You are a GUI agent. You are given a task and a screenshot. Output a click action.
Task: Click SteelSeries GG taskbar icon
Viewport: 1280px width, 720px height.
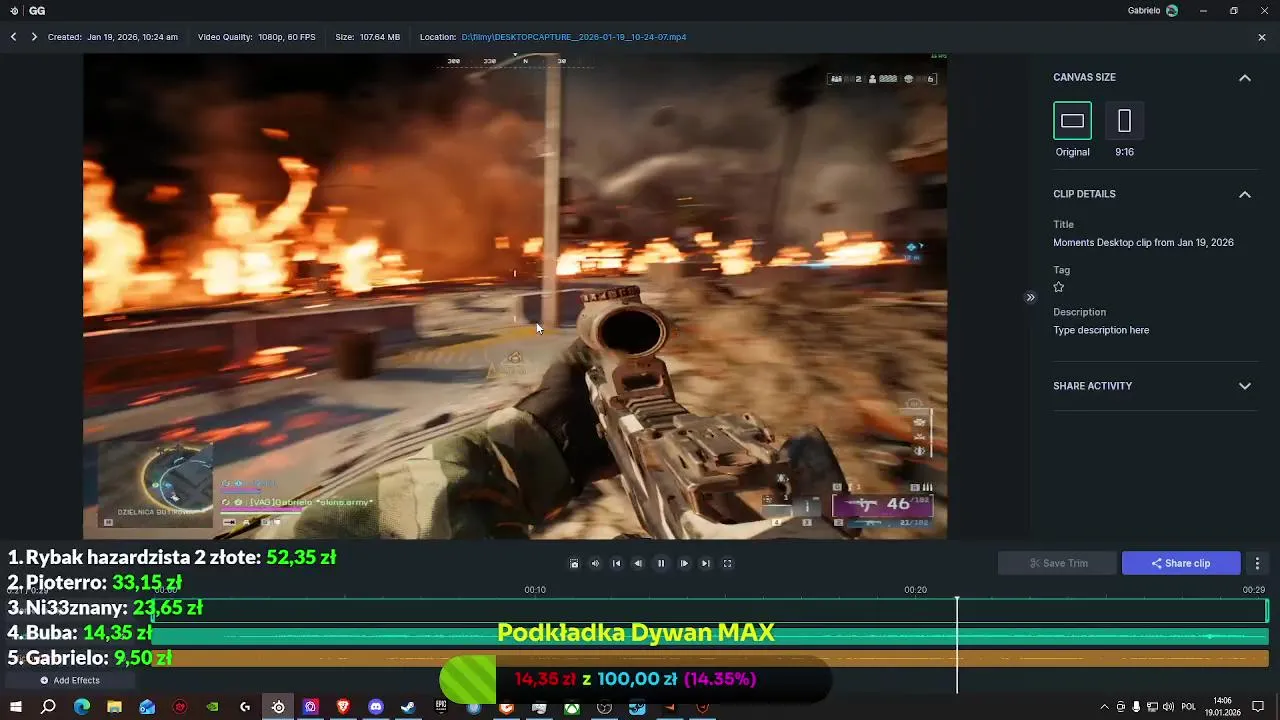(x=278, y=707)
